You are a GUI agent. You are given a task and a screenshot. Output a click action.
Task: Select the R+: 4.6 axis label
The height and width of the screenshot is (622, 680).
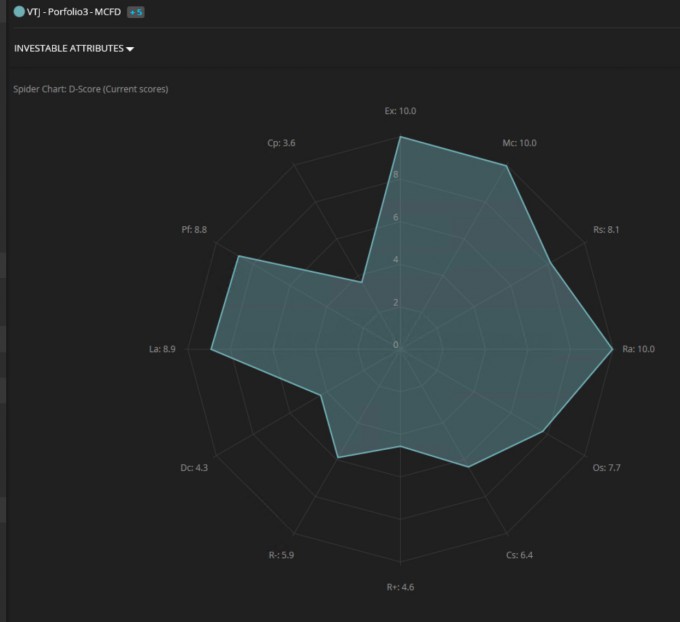coord(400,587)
